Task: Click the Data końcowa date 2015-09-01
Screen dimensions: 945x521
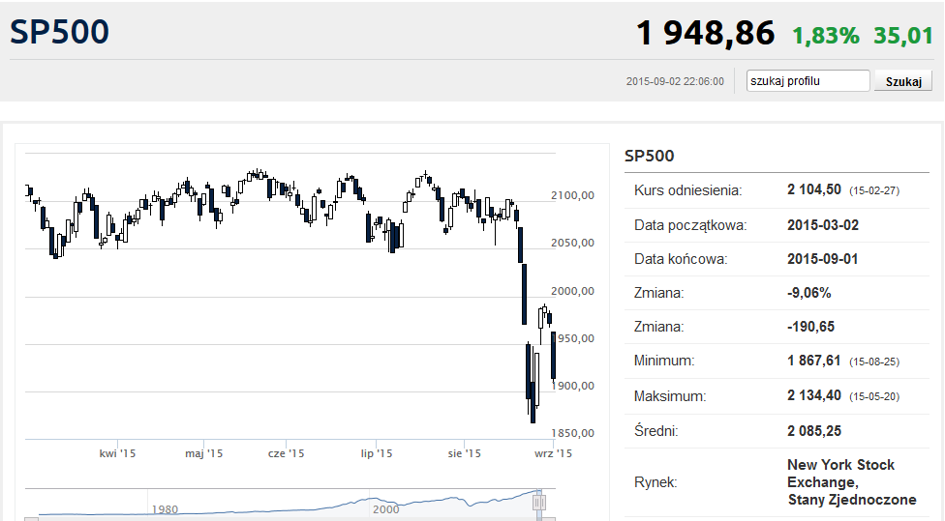Action: pyautogui.click(x=823, y=259)
